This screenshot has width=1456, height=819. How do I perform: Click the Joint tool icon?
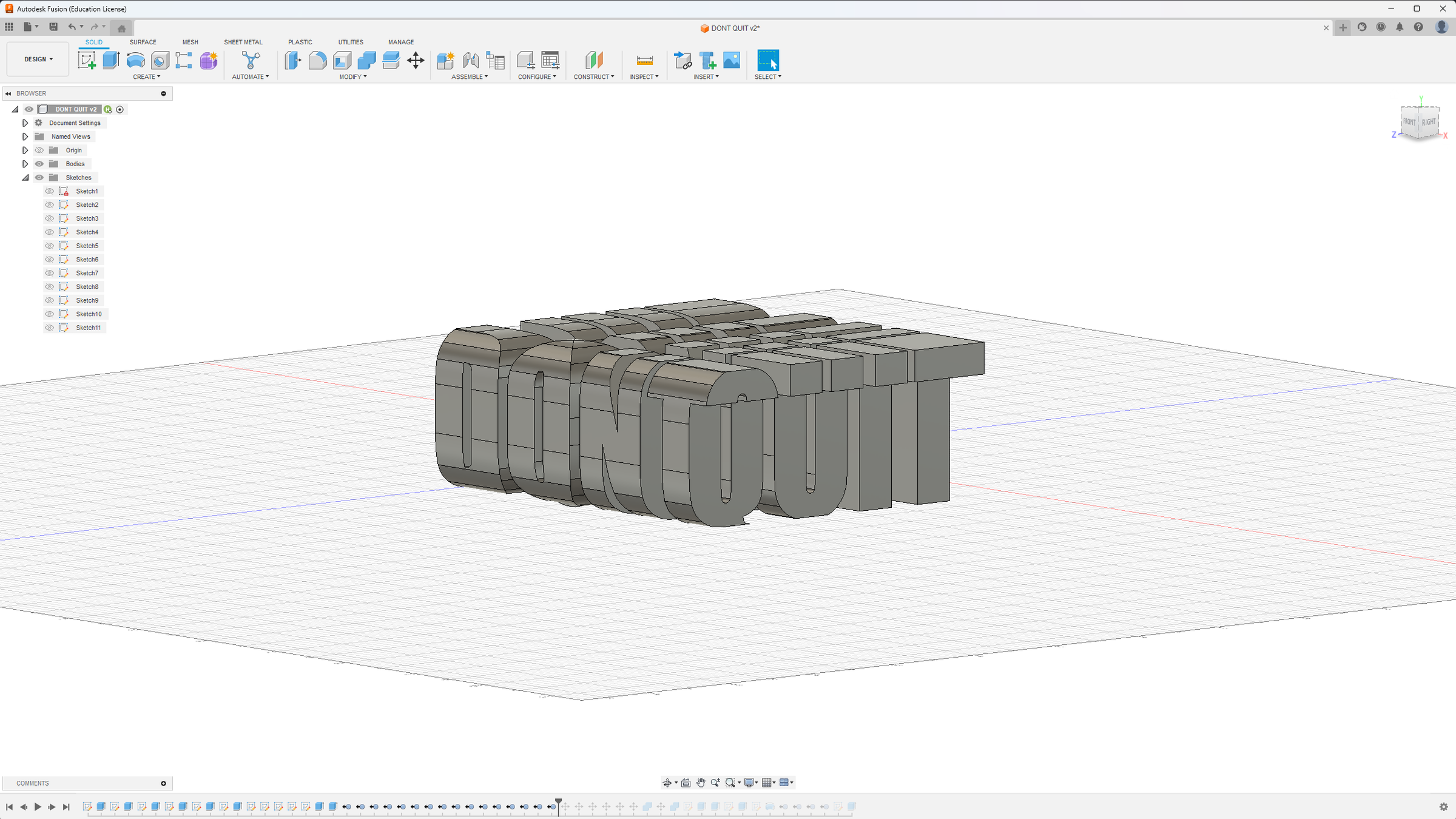pos(471,60)
